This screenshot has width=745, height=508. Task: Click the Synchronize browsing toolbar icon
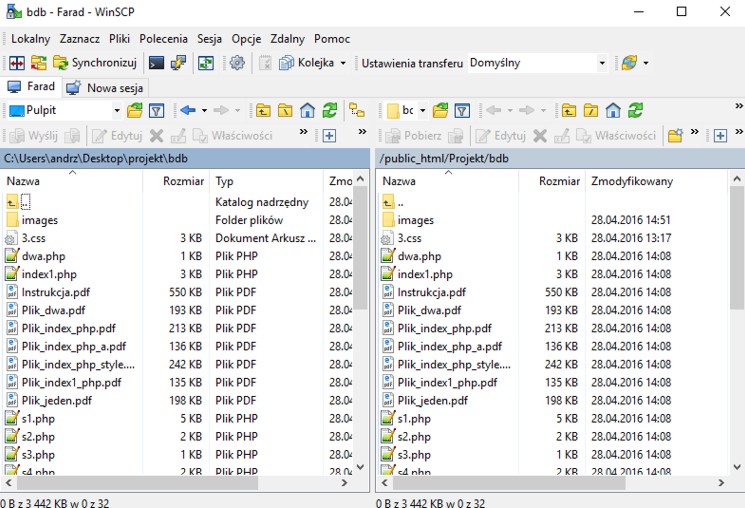[x=39, y=63]
